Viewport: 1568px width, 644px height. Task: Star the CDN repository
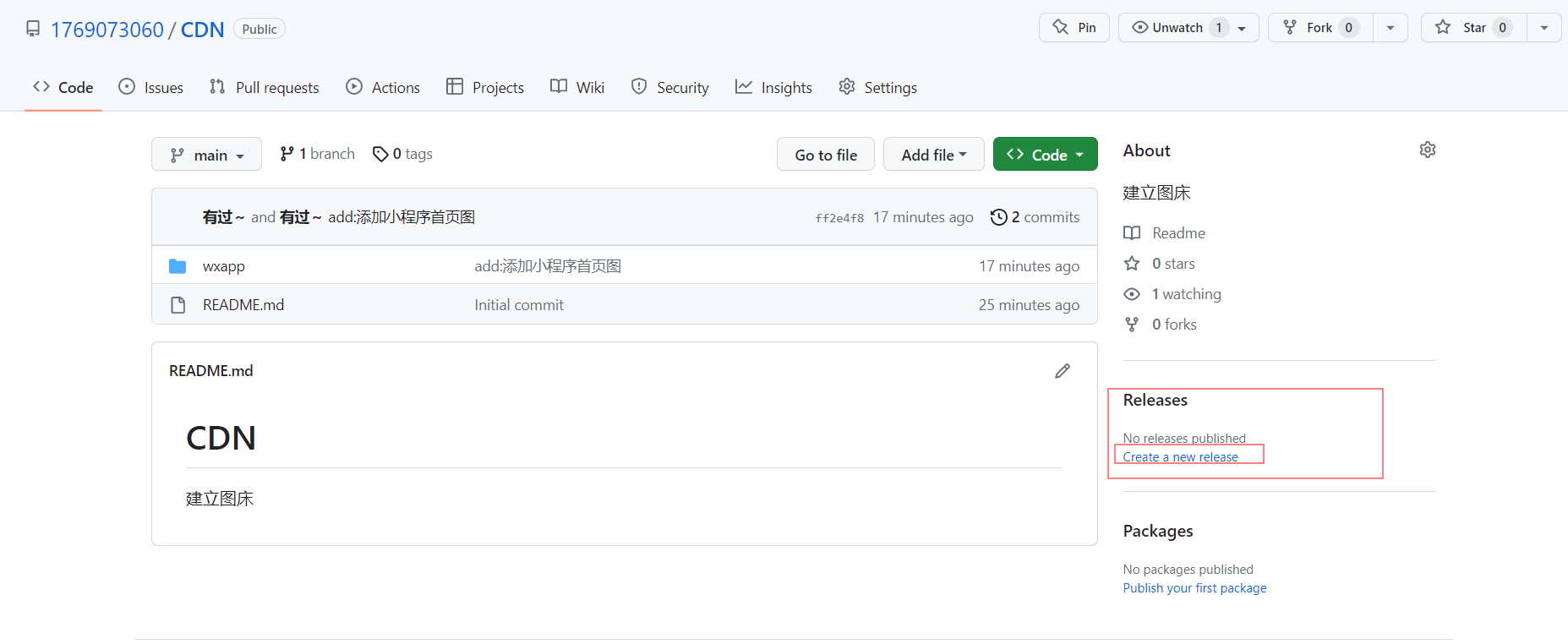1473,28
